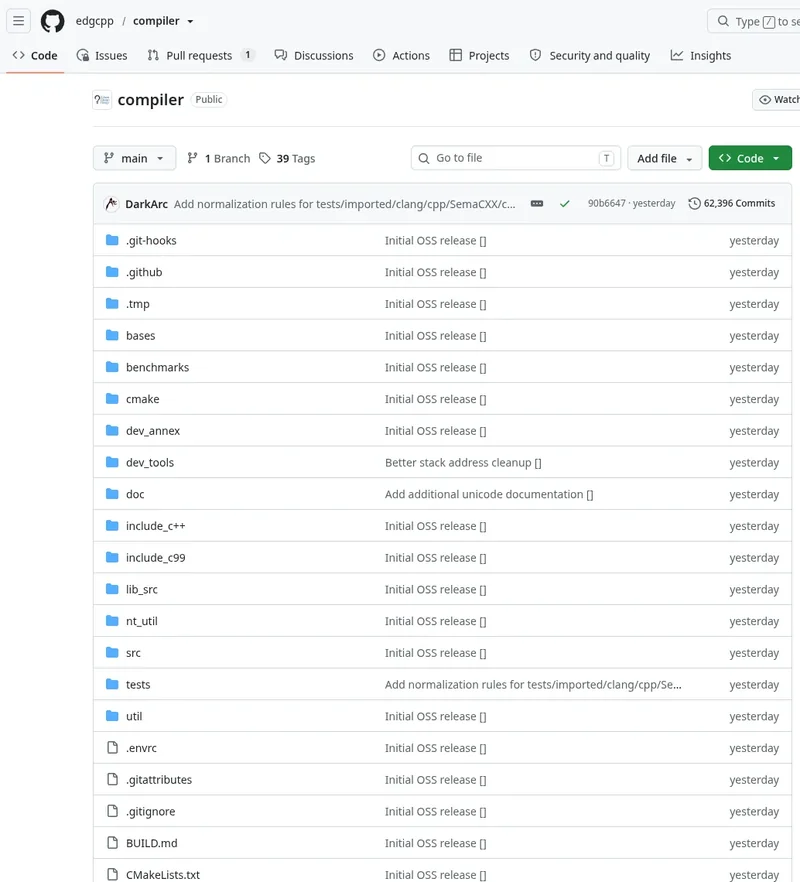This screenshot has width=800, height=882.
Task: Open the include_c99 folder
Action: [x=156, y=557]
